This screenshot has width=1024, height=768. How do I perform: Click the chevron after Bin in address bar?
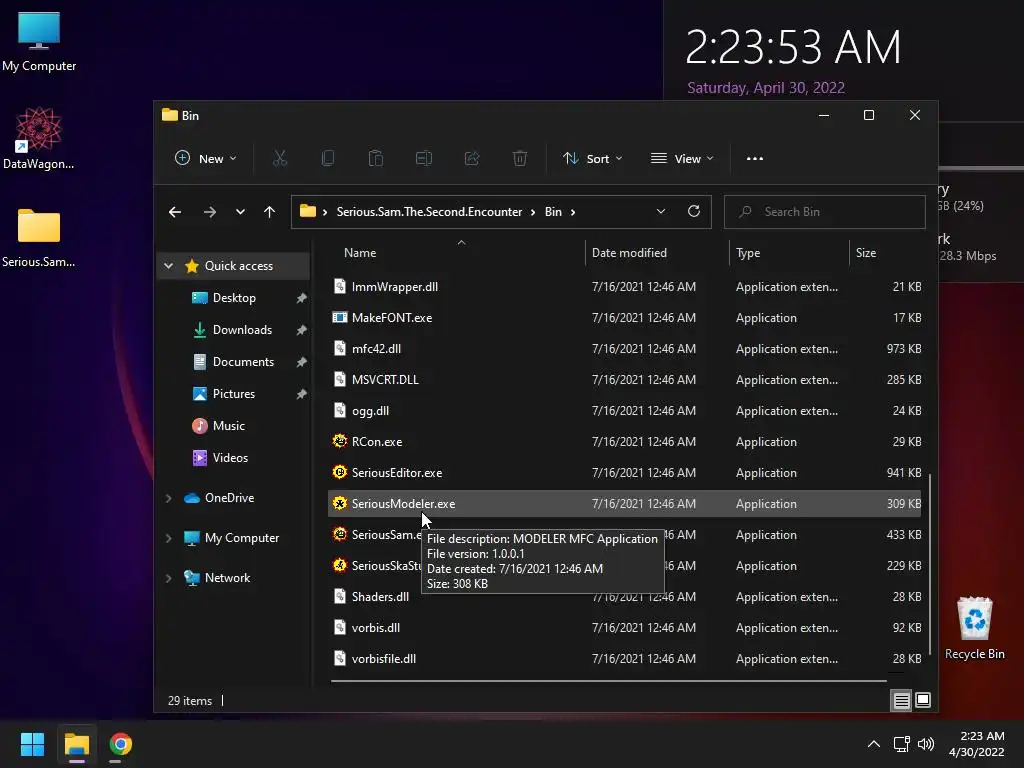573,212
